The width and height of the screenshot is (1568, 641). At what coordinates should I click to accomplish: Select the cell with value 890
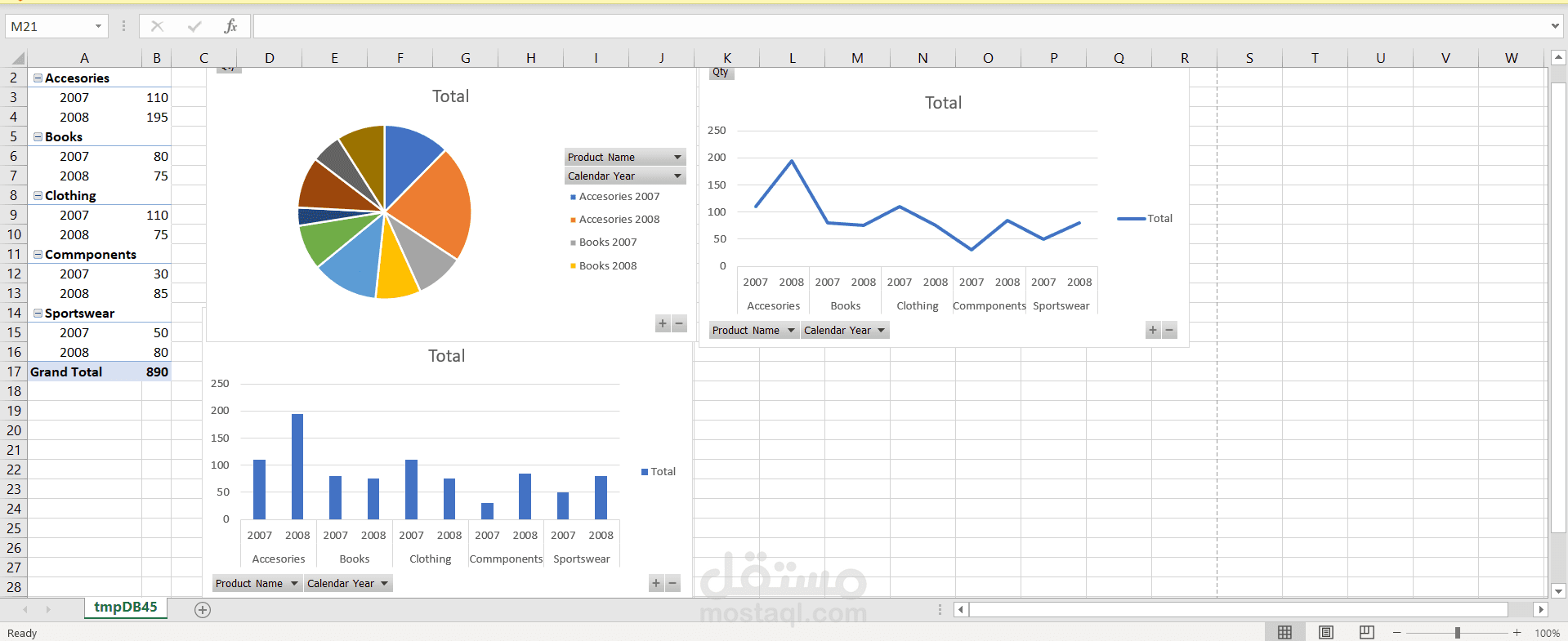[157, 372]
